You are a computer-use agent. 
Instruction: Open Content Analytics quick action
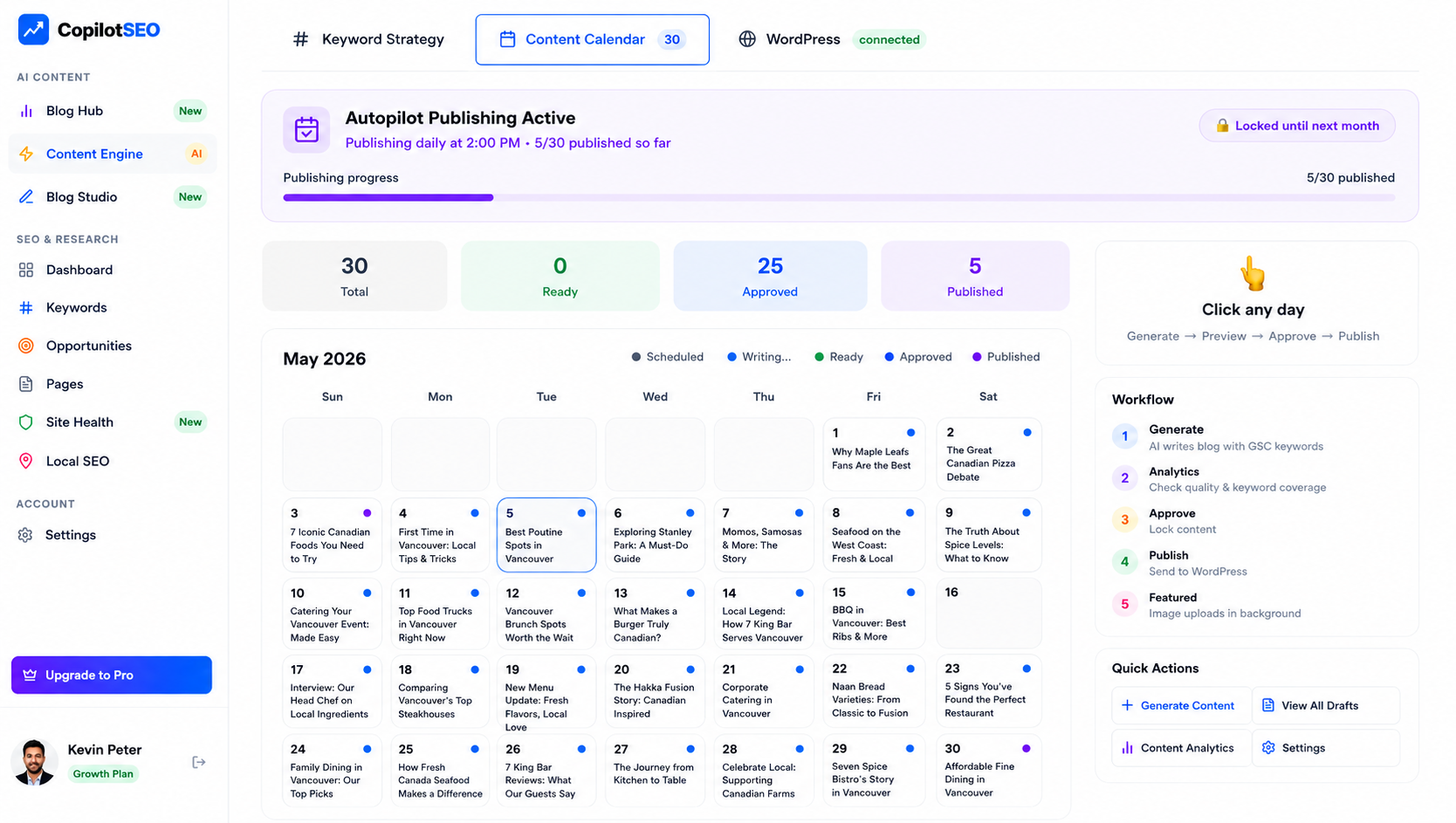[1181, 748]
